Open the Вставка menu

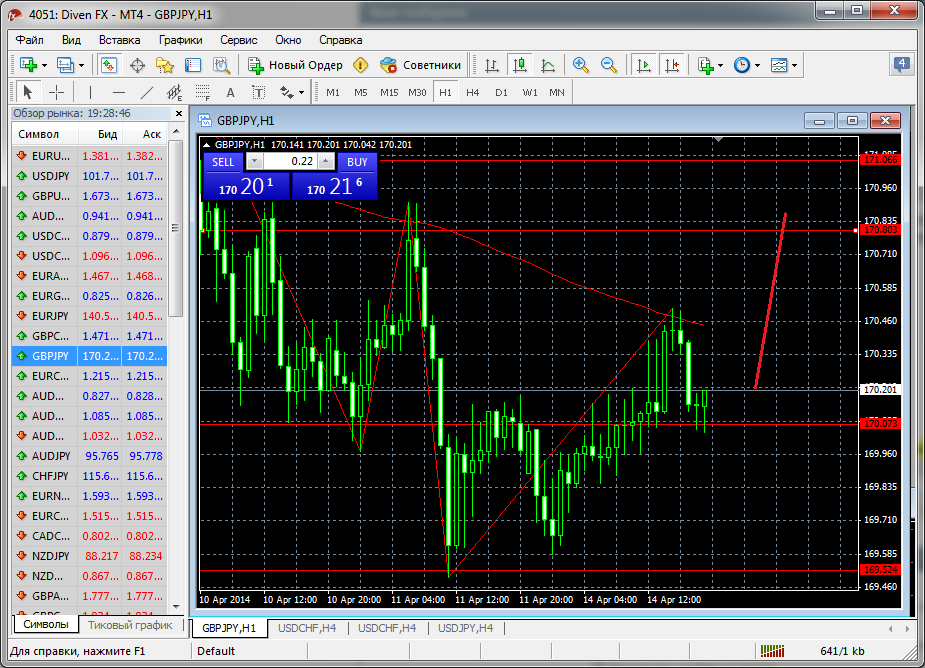[119, 40]
